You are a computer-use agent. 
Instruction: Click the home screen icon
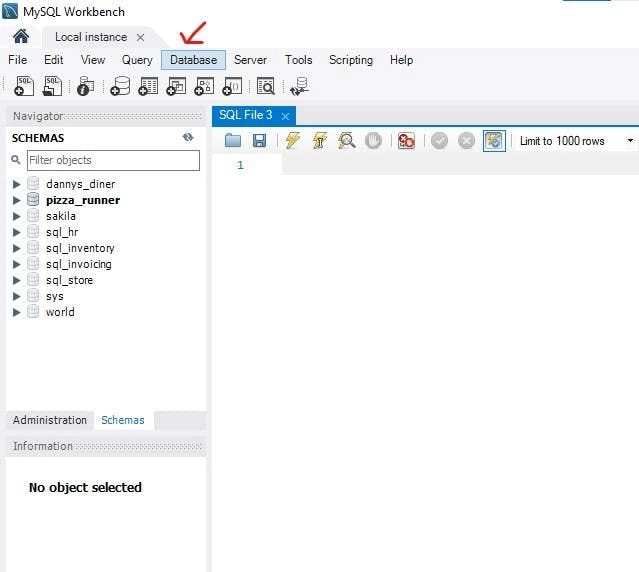coord(21,37)
